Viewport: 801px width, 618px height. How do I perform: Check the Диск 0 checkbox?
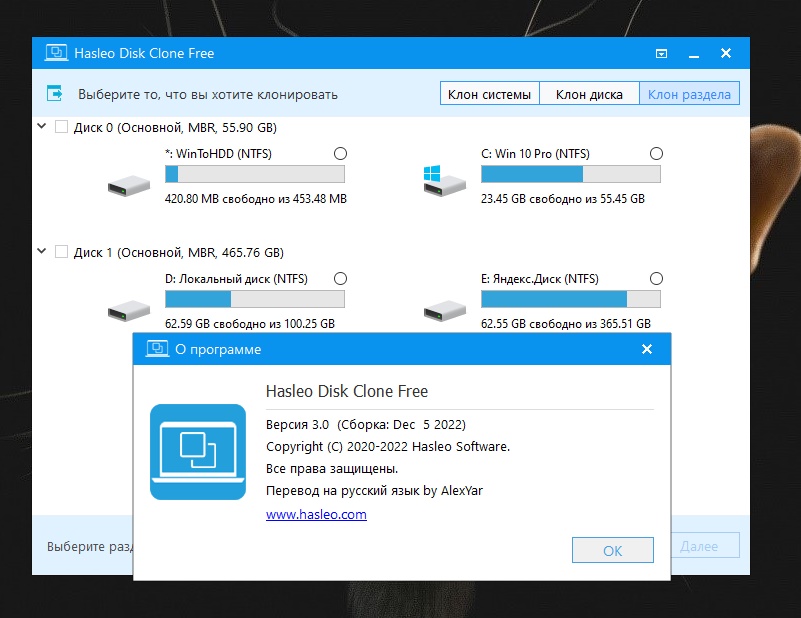click(x=61, y=127)
